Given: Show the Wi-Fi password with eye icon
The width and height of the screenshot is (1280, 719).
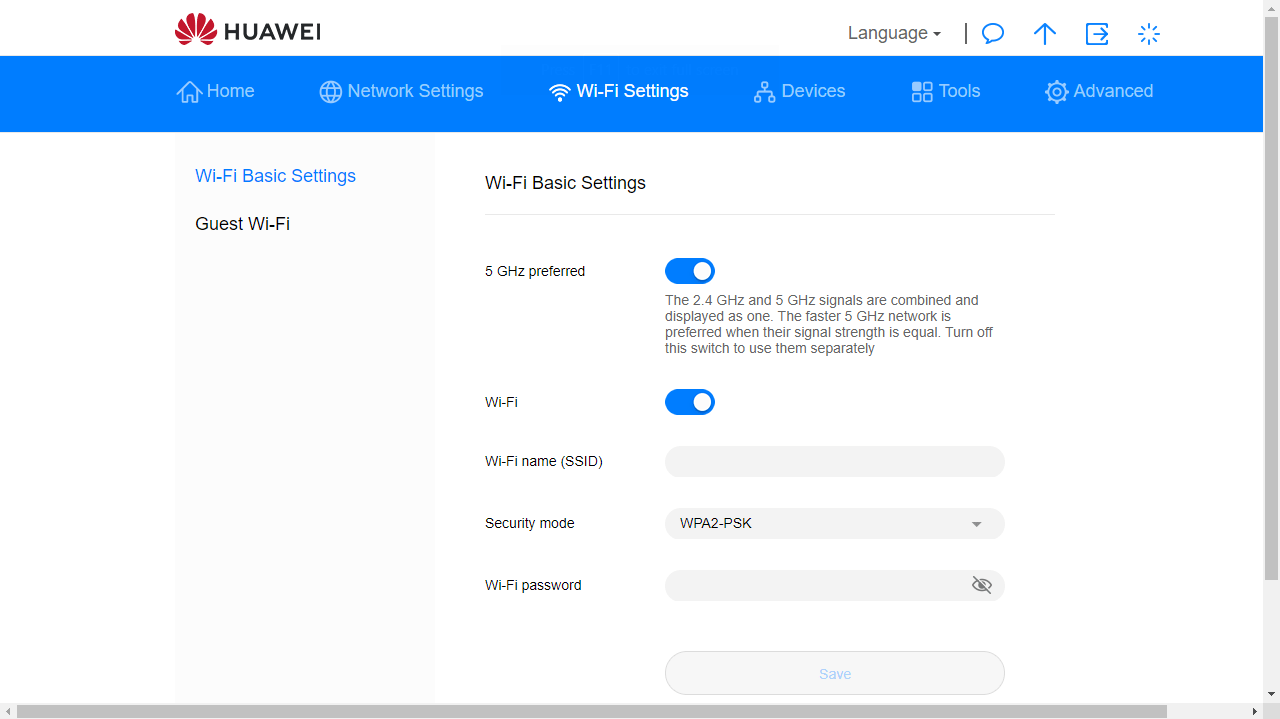Looking at the screenshot, I should [x=981, y=585].
